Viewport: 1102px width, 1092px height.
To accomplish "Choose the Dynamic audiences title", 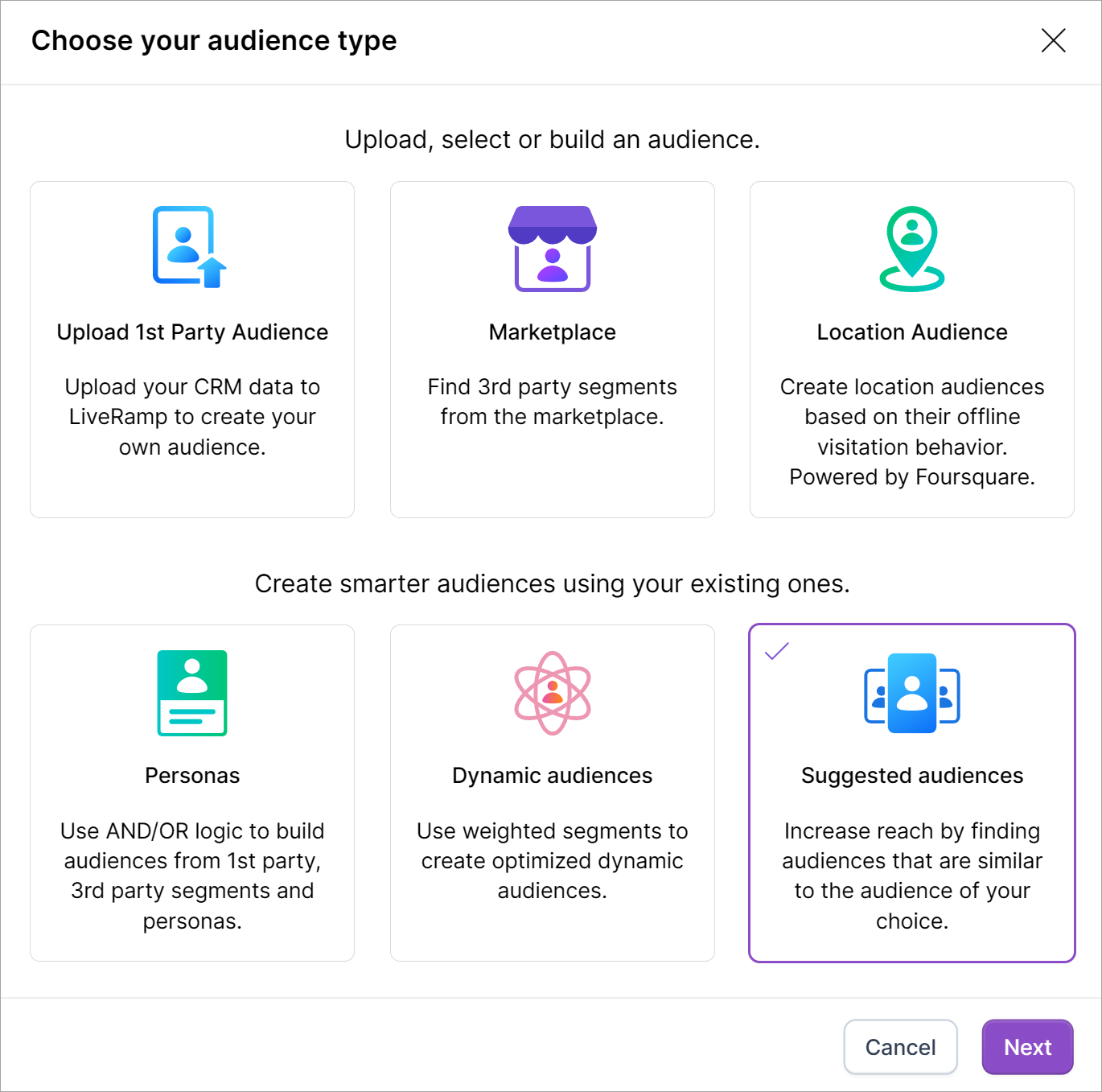I will point(552,776).
